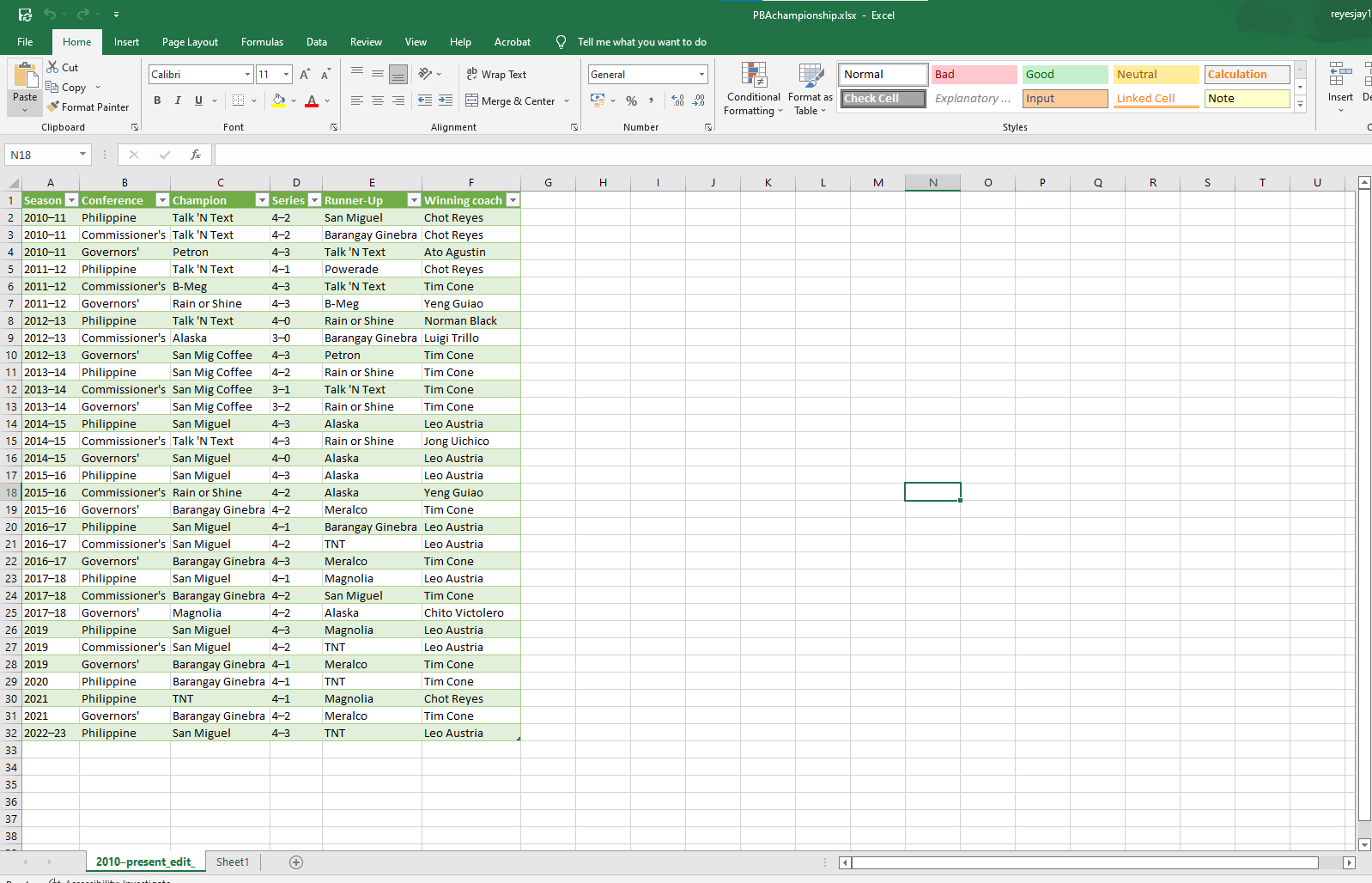The image size is (1372, 883).
Task: Apply Percent Style to cell
Action: click(x=632, y=100)
